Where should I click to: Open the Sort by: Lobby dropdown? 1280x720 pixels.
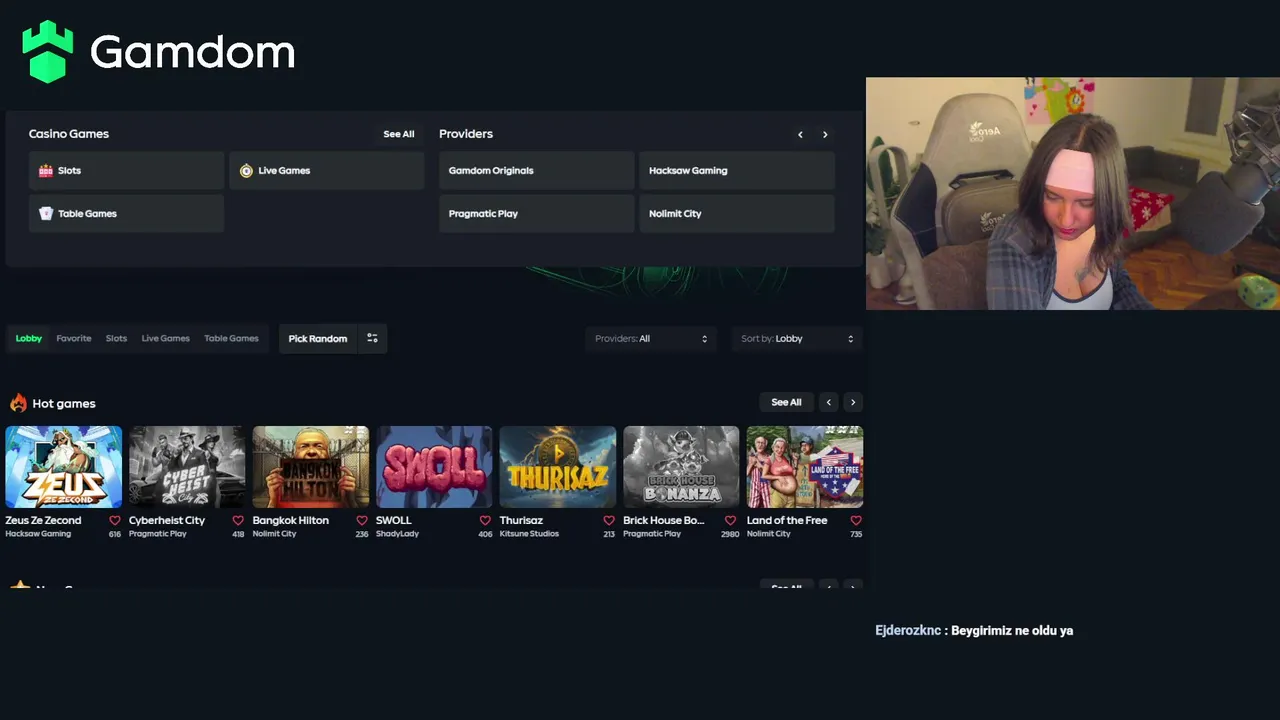pos(797,339)
